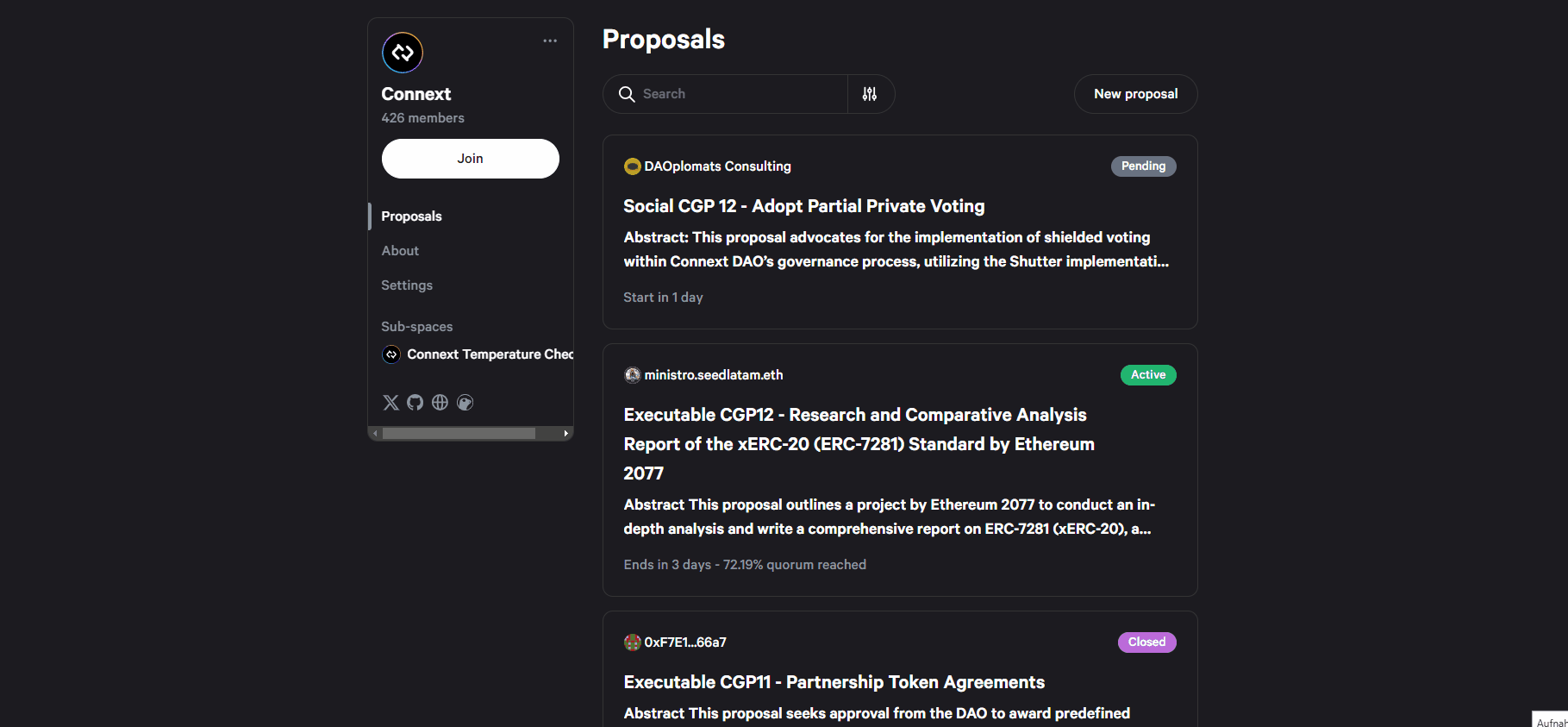Go to the About section
The image size is (1568, 727).
(400, 251)
